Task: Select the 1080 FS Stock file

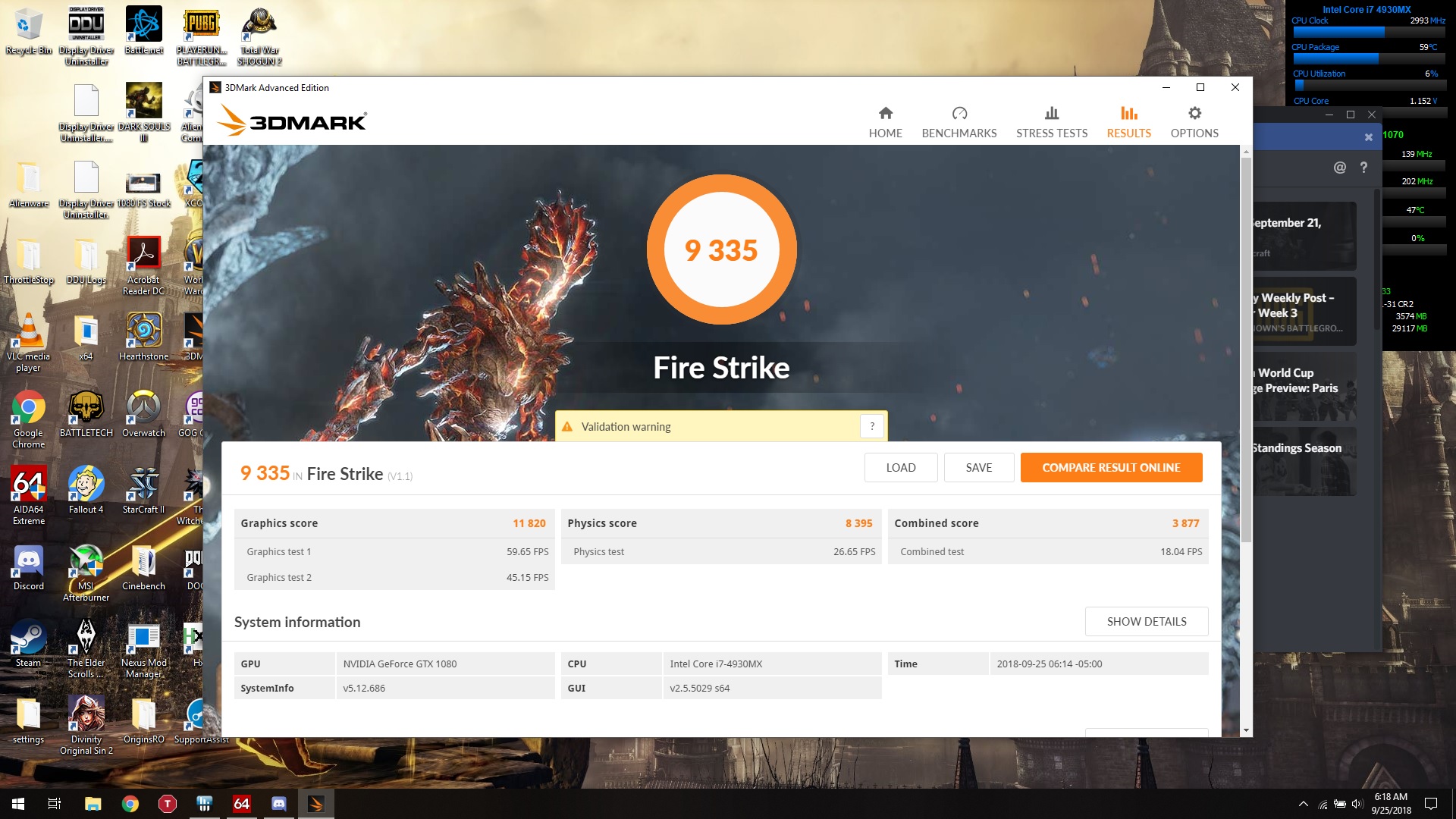Action: (143, 189)
